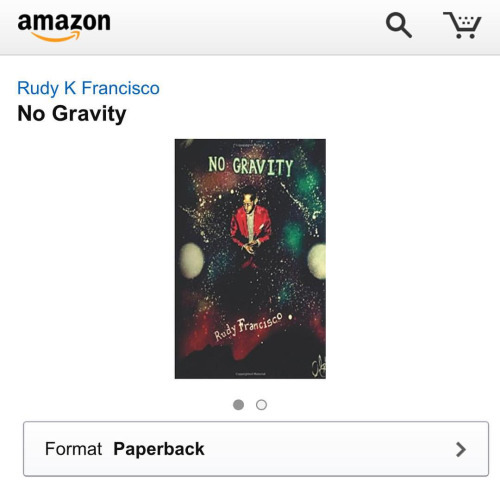Viewport: 500px width, 500px height.
Task: Tap the Rudy Francisco name on the cover
Action: click(x=248, y=327)
